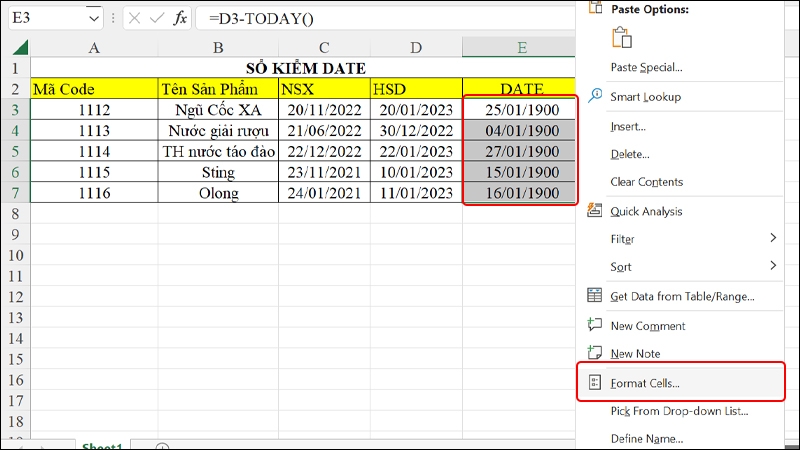Click the cancel X icon in formula bar
The image size is (800, 450).
coord(134,18)
